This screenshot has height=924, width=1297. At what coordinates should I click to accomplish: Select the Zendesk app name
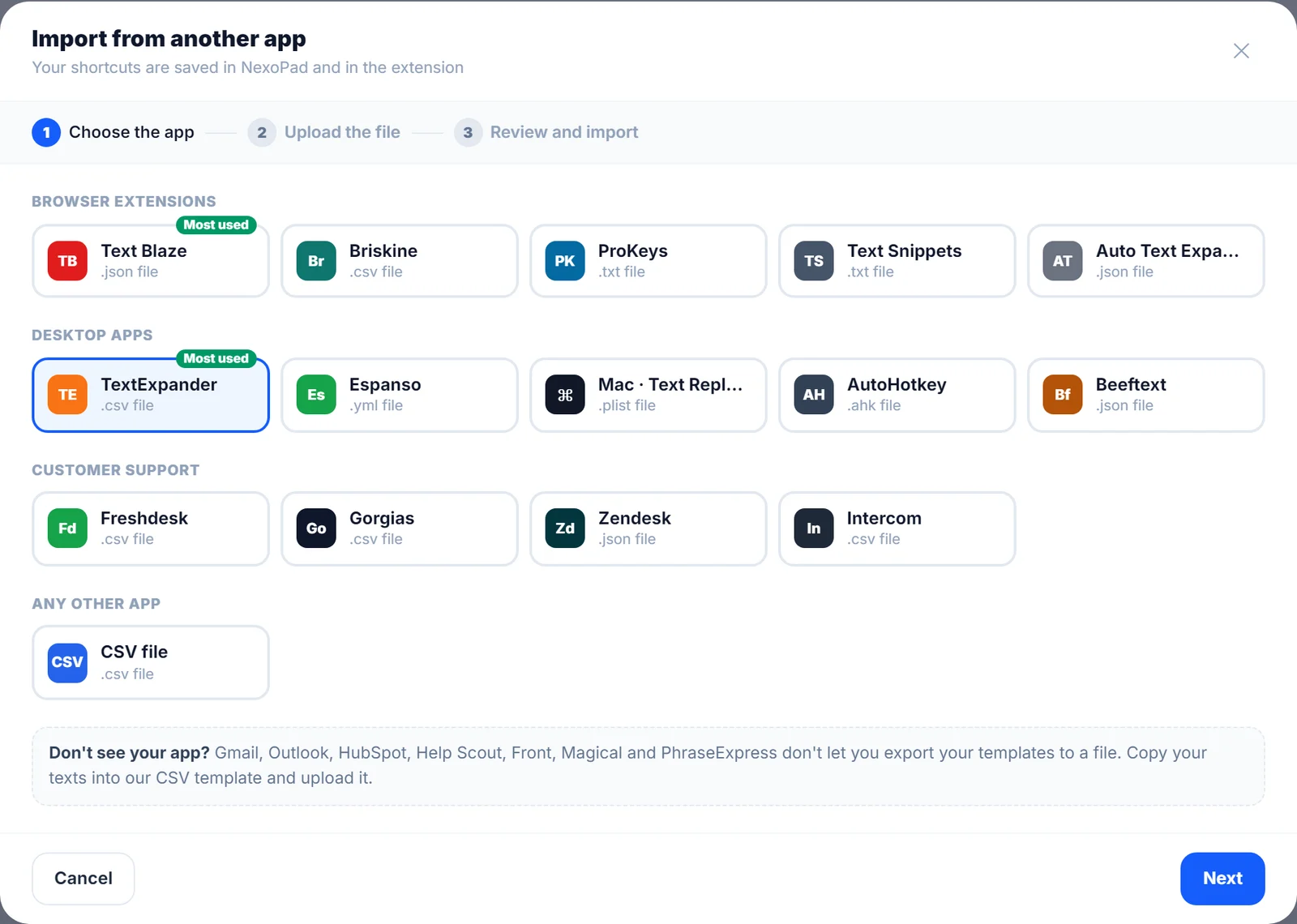coord(635,519)
